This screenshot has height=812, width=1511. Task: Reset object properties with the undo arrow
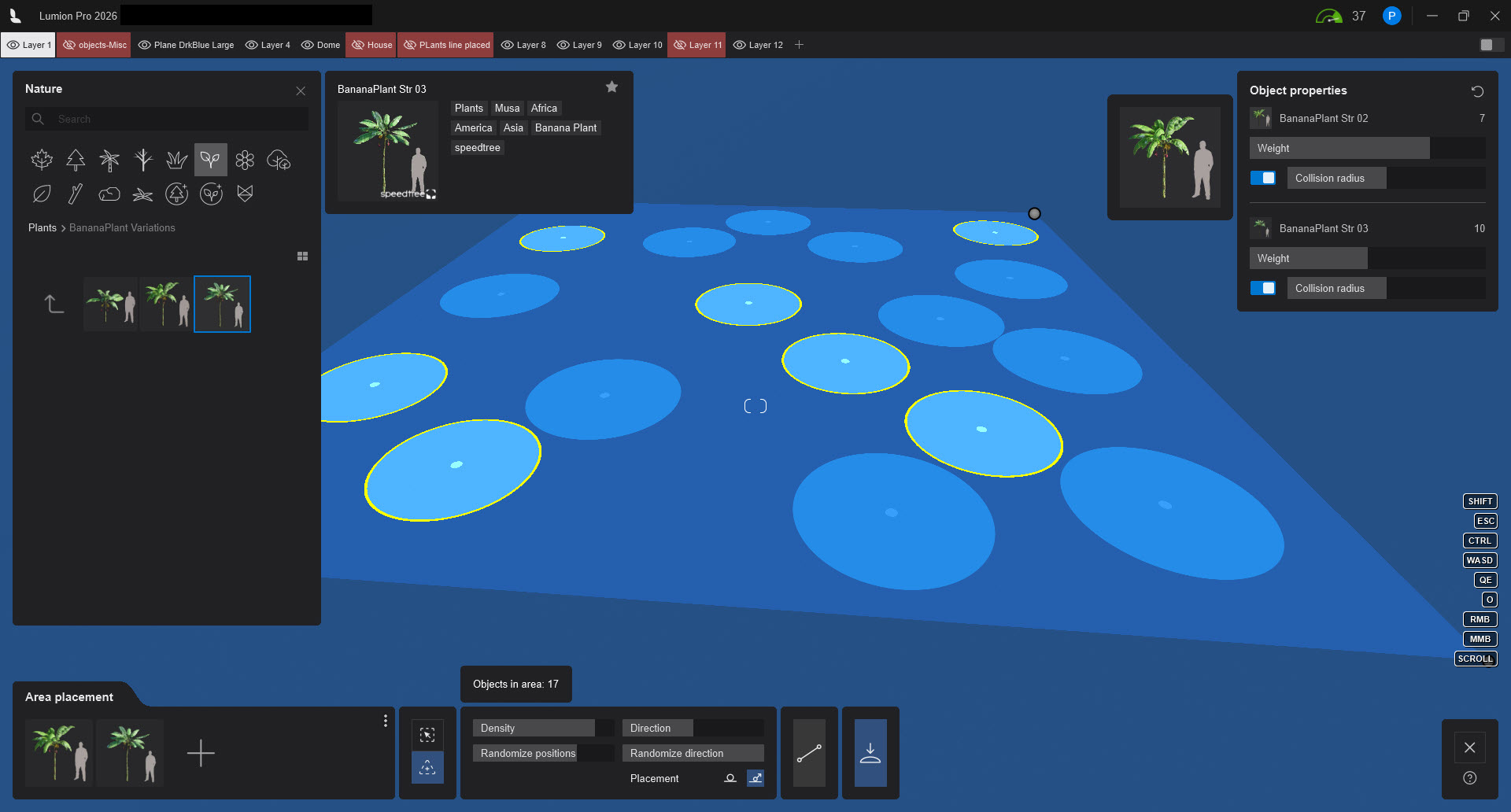(1477, 91)
